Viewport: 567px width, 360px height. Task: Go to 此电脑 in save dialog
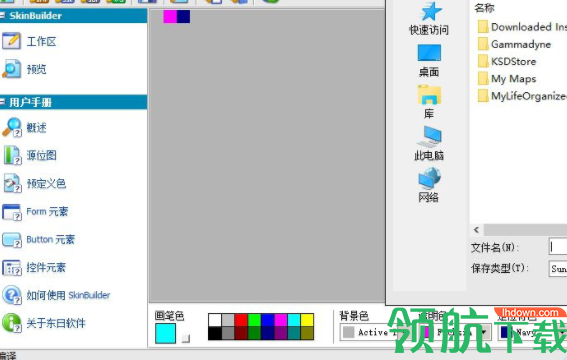[429, 144]
